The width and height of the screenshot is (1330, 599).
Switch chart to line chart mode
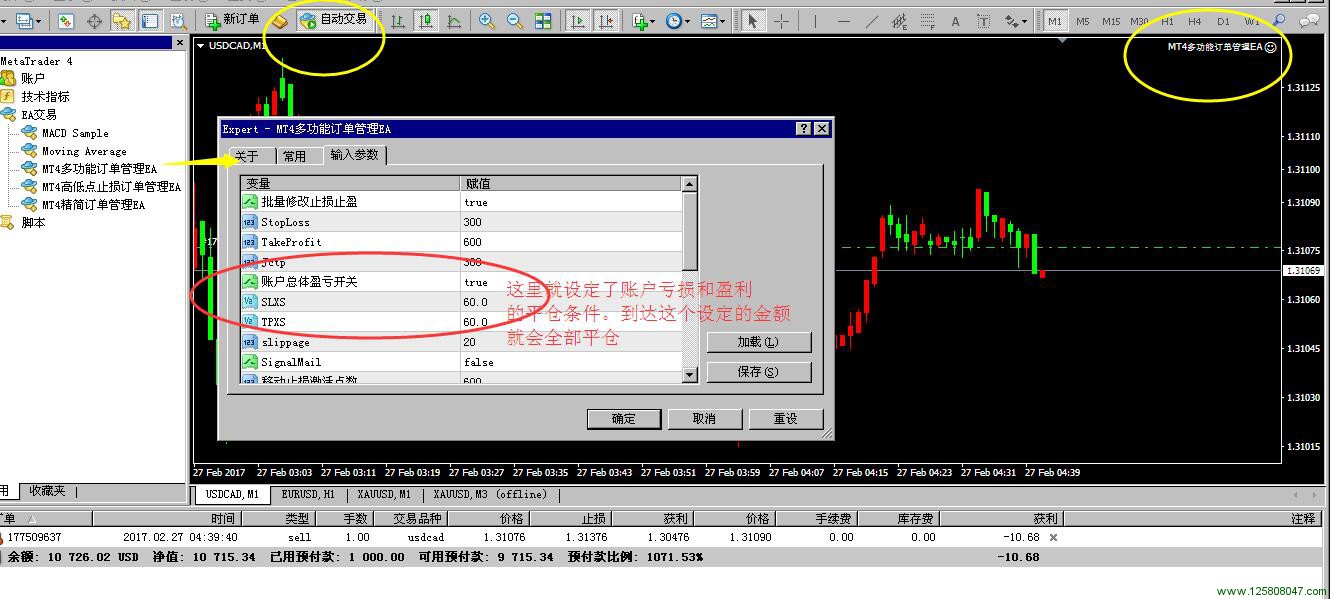tap(454, 20)
